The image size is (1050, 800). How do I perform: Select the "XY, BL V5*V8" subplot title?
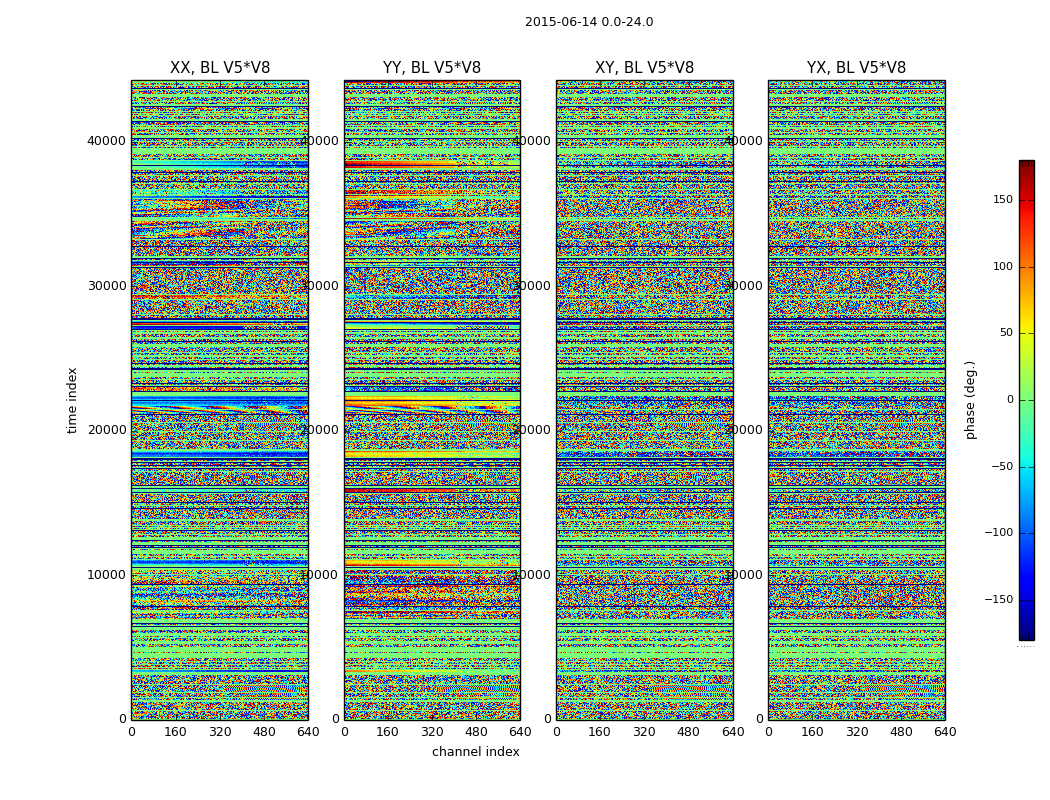click(644, 68)
